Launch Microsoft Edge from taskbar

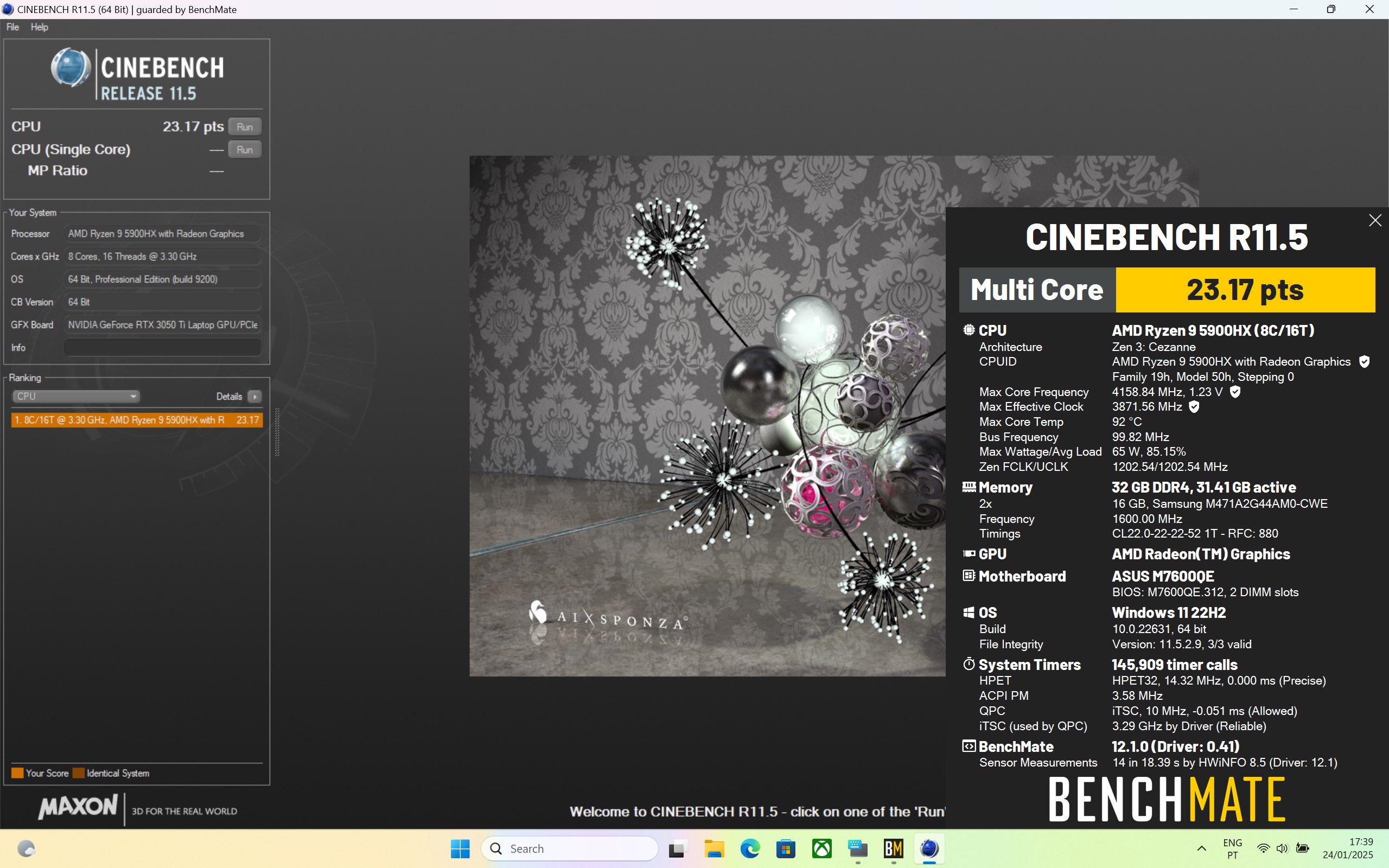[750, 848]
